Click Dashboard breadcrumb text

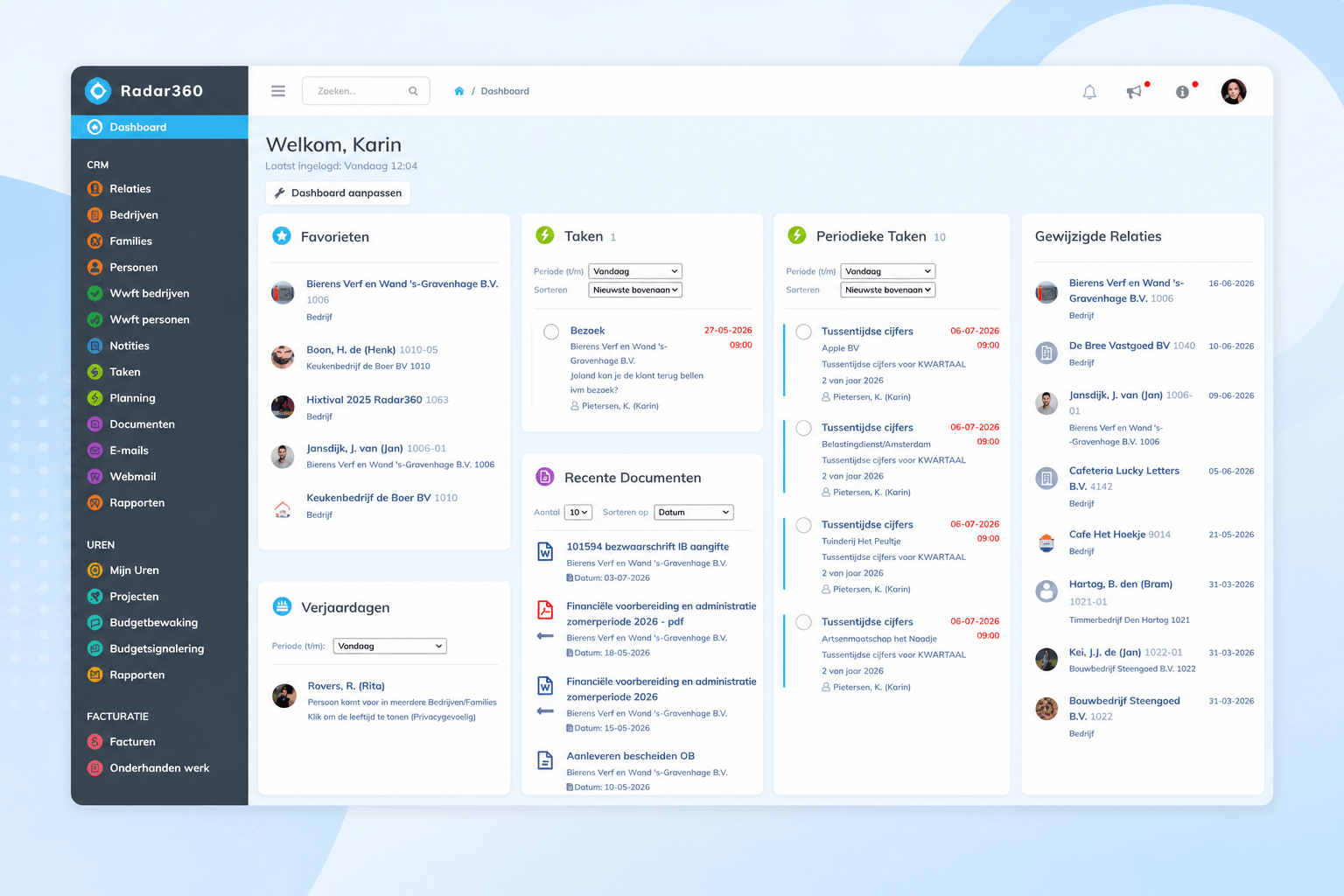tap(505, 91)
